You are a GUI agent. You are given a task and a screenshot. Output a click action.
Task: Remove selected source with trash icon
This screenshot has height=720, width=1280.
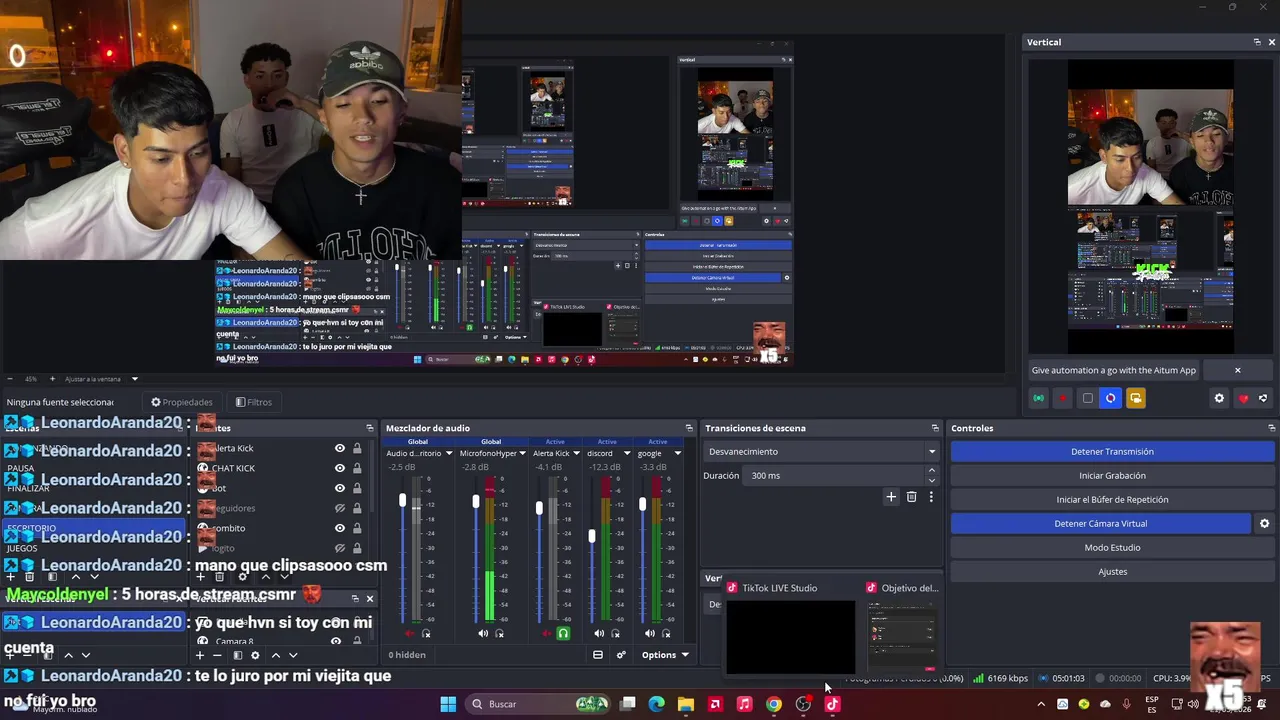(219, 576)
